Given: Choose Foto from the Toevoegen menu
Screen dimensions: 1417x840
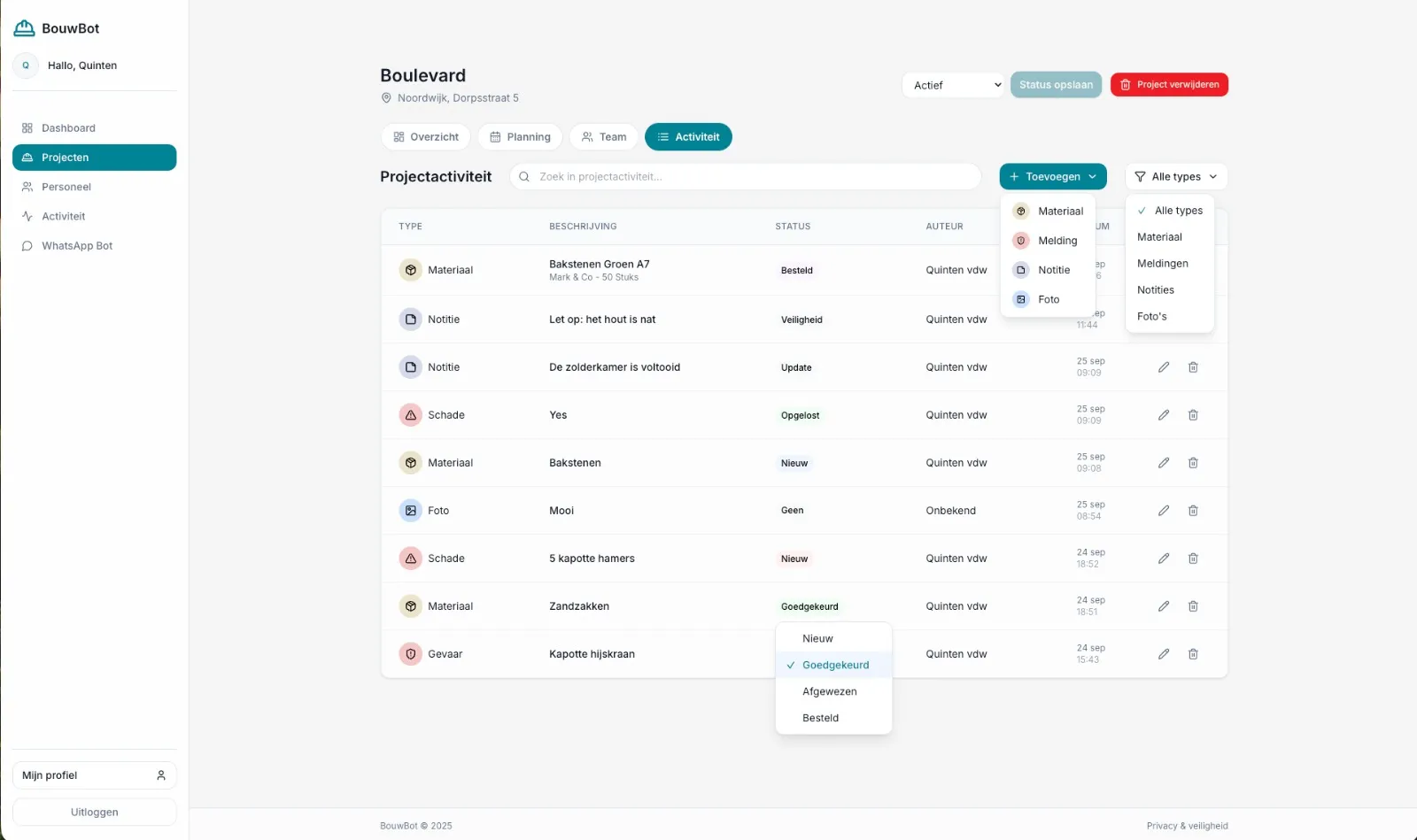Looking at the screenshot, I should pyautogui.click(x=1049, y=299).
